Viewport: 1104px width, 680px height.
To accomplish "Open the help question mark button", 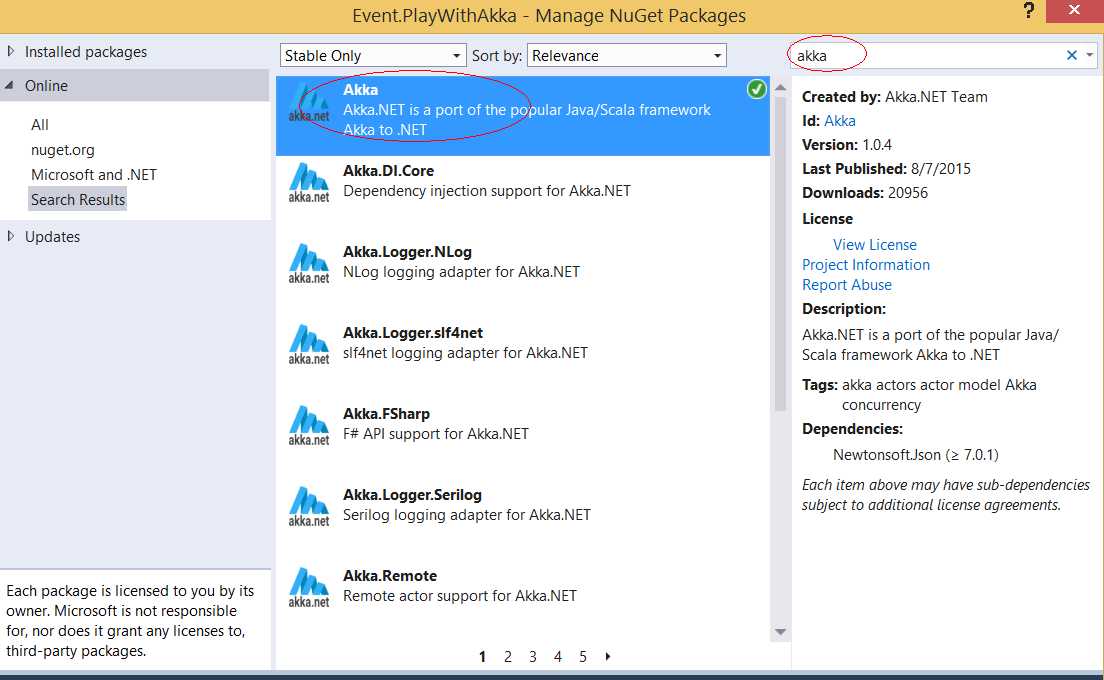I will coord(1029,11).
